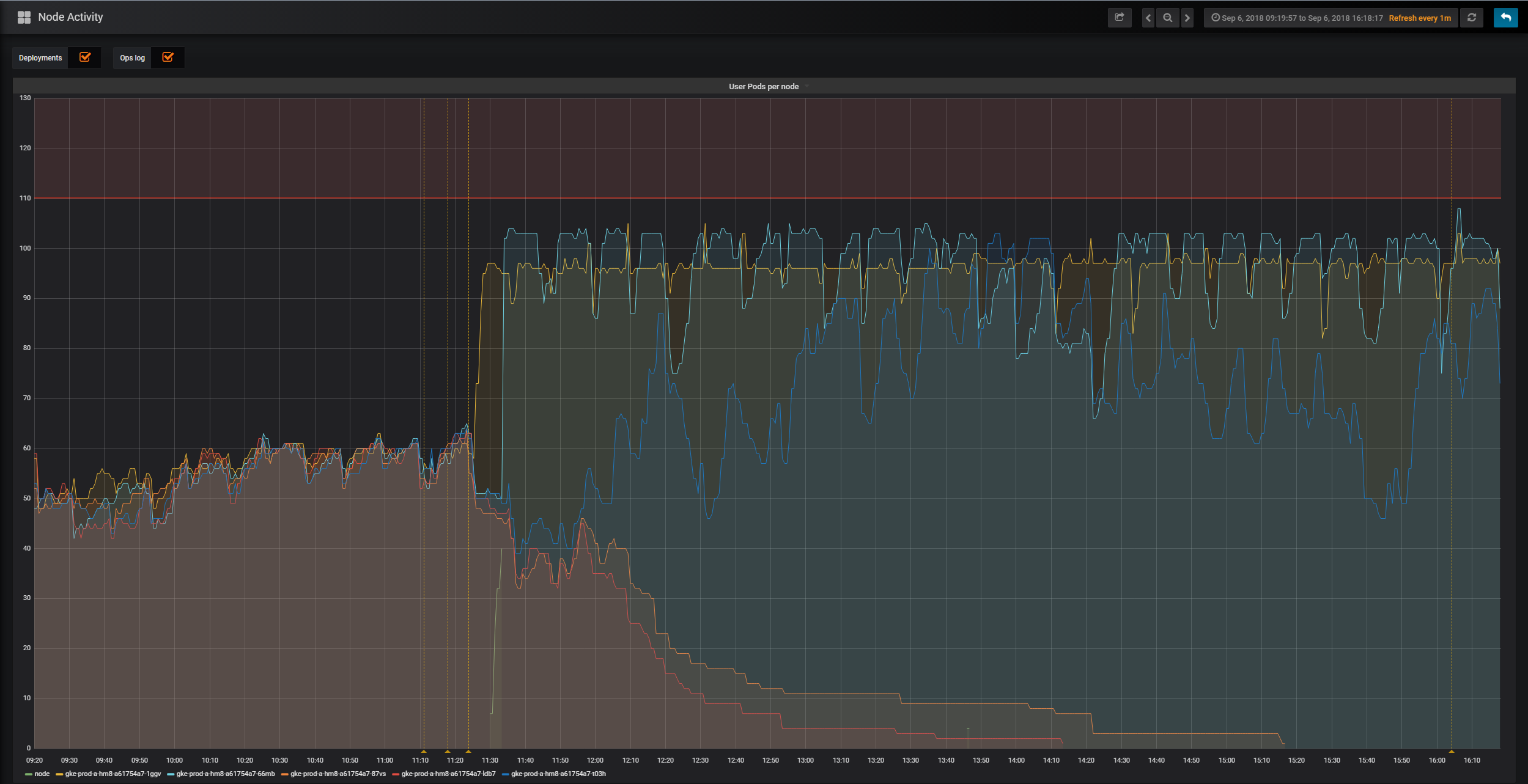Click the share dashboard icon
This screenshot has height=784, width=1528.
1120,18
